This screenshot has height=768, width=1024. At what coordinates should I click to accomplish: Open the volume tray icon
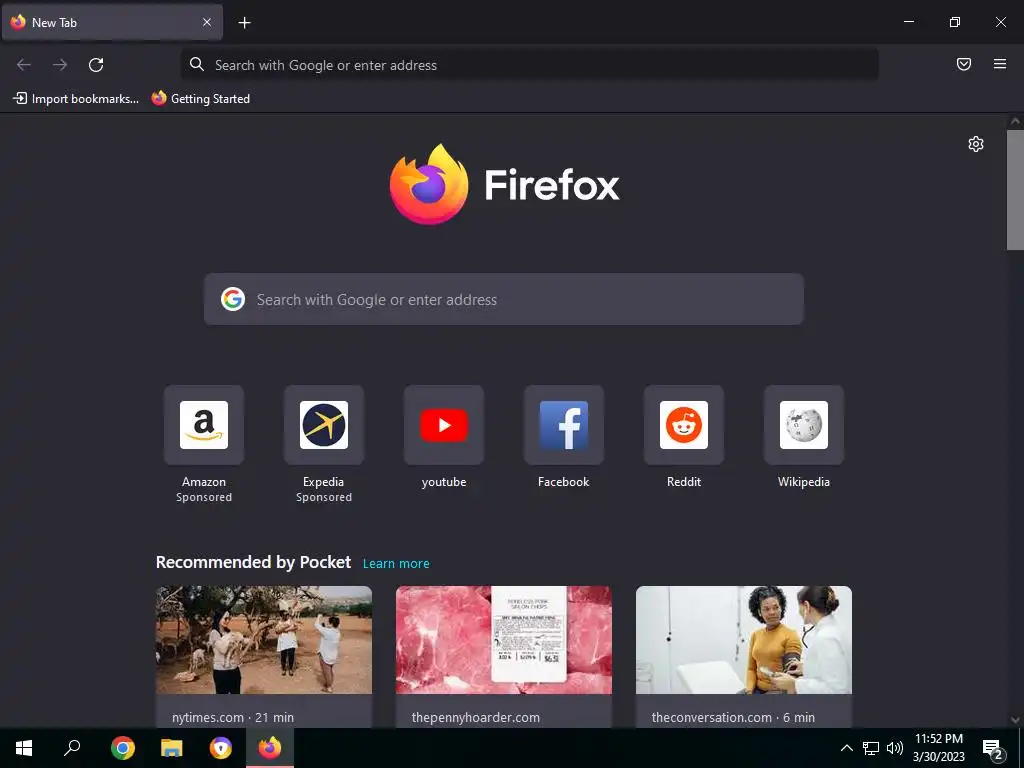[895, 748]
